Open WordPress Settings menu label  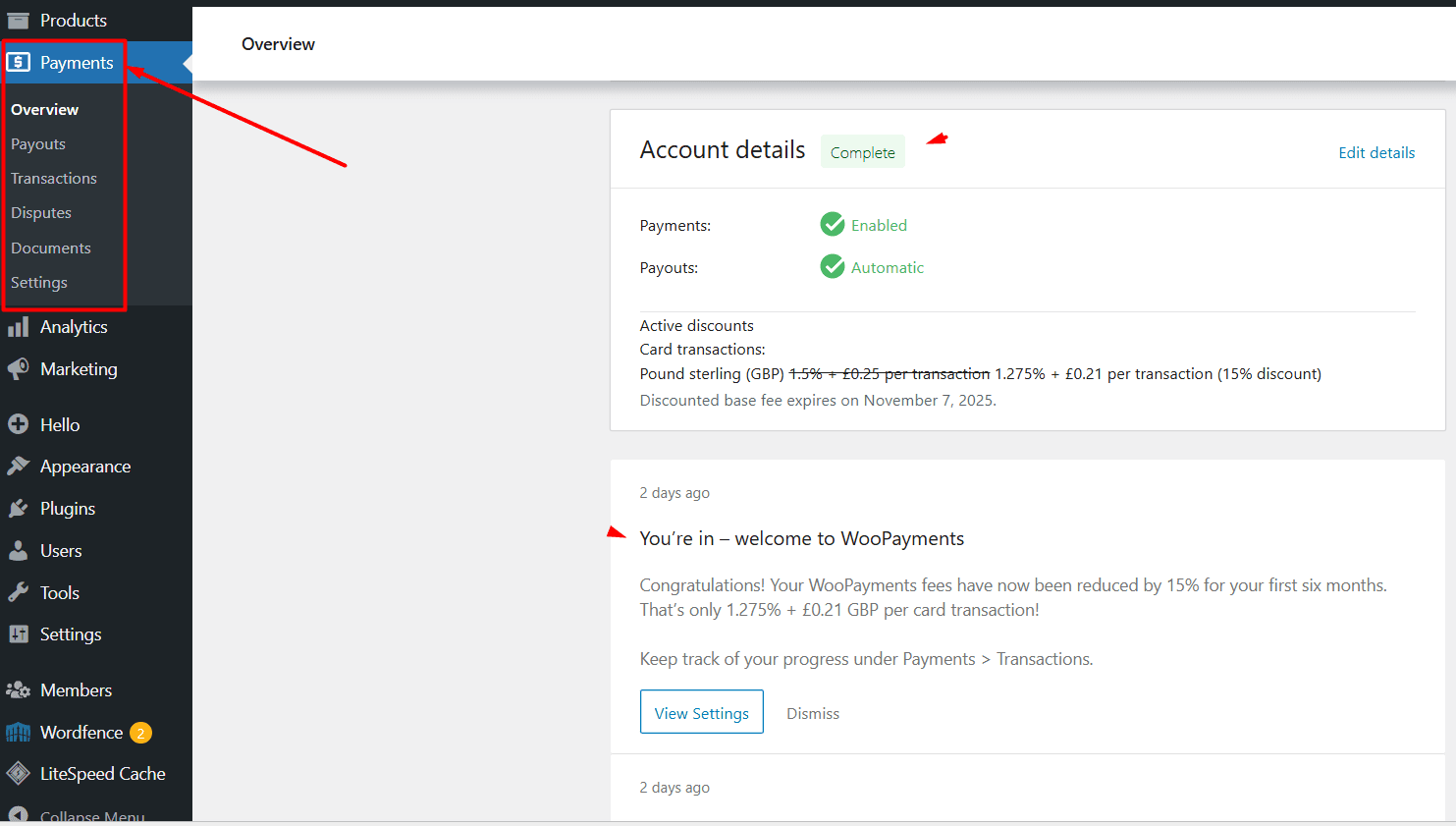point(71,634)
